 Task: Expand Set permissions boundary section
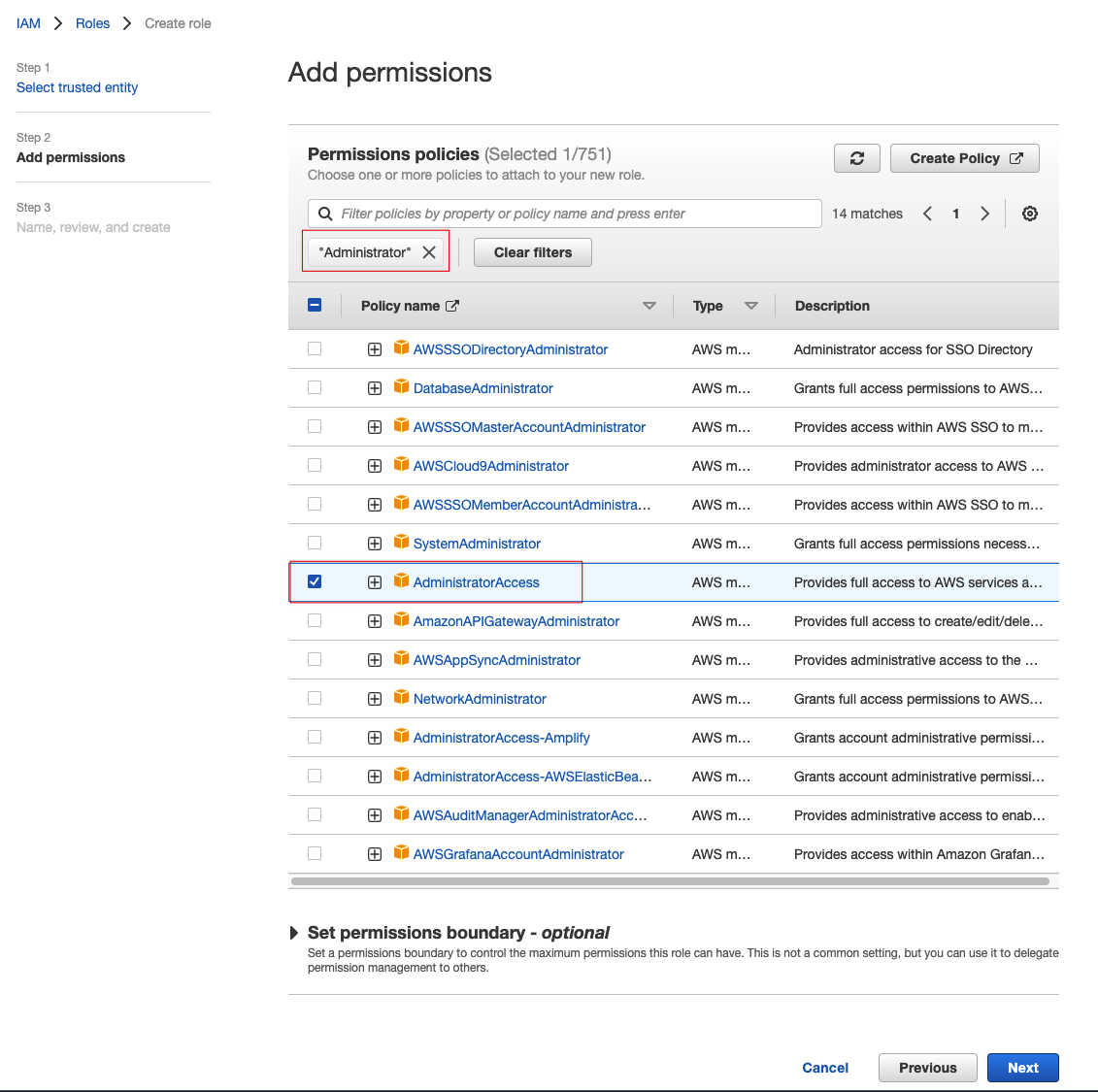tap(294, 933)
